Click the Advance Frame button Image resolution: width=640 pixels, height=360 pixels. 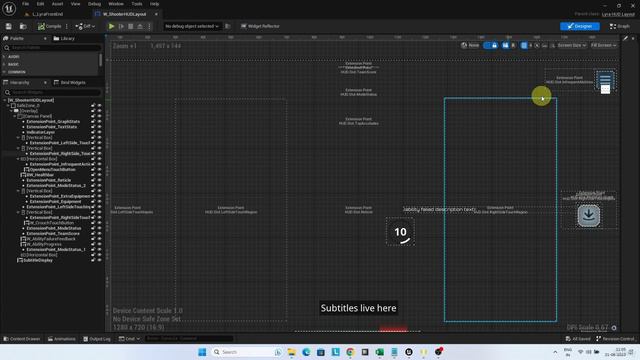click(121, 26)
